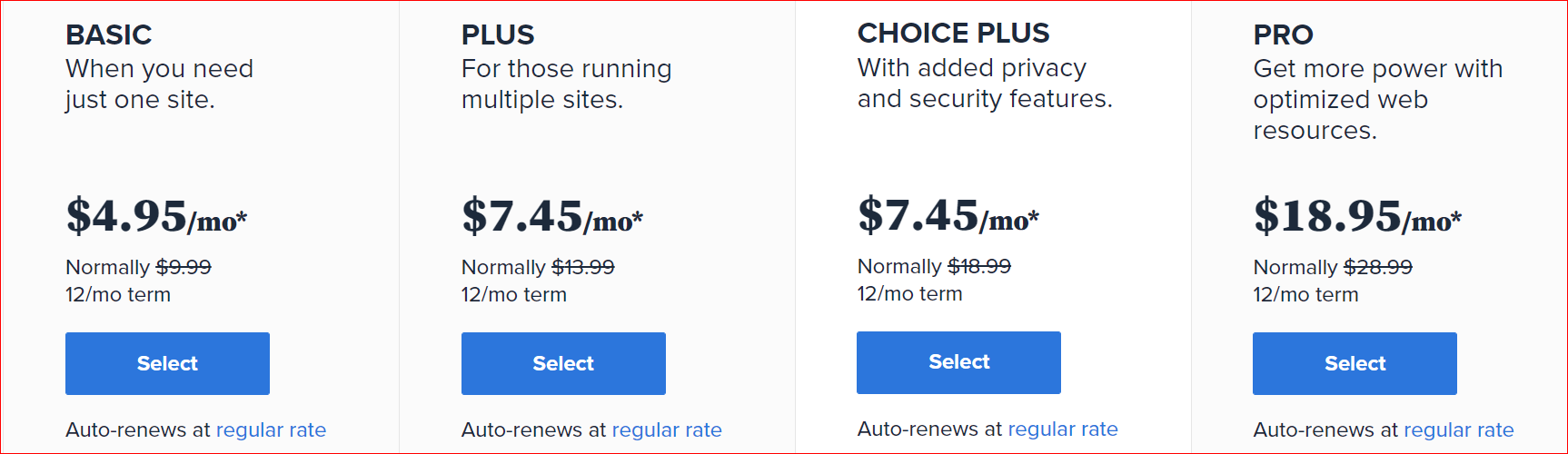Image resolution: width=1568 pixels, height=454 pixels.
Task: Click the struck-through $13.99 normal price
Action: (x=583, y=267)
